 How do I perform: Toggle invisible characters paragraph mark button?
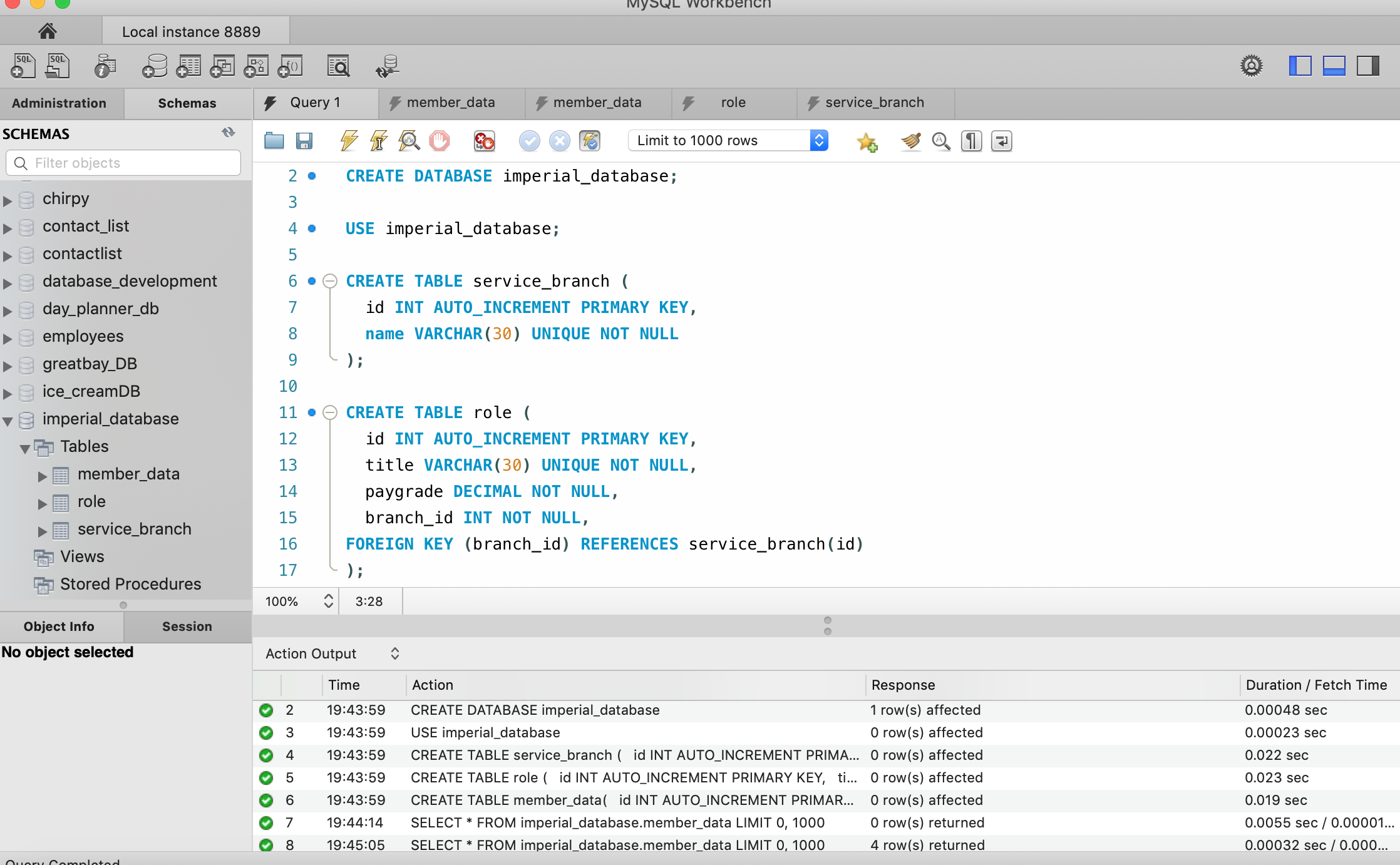[x=971, y=141]
